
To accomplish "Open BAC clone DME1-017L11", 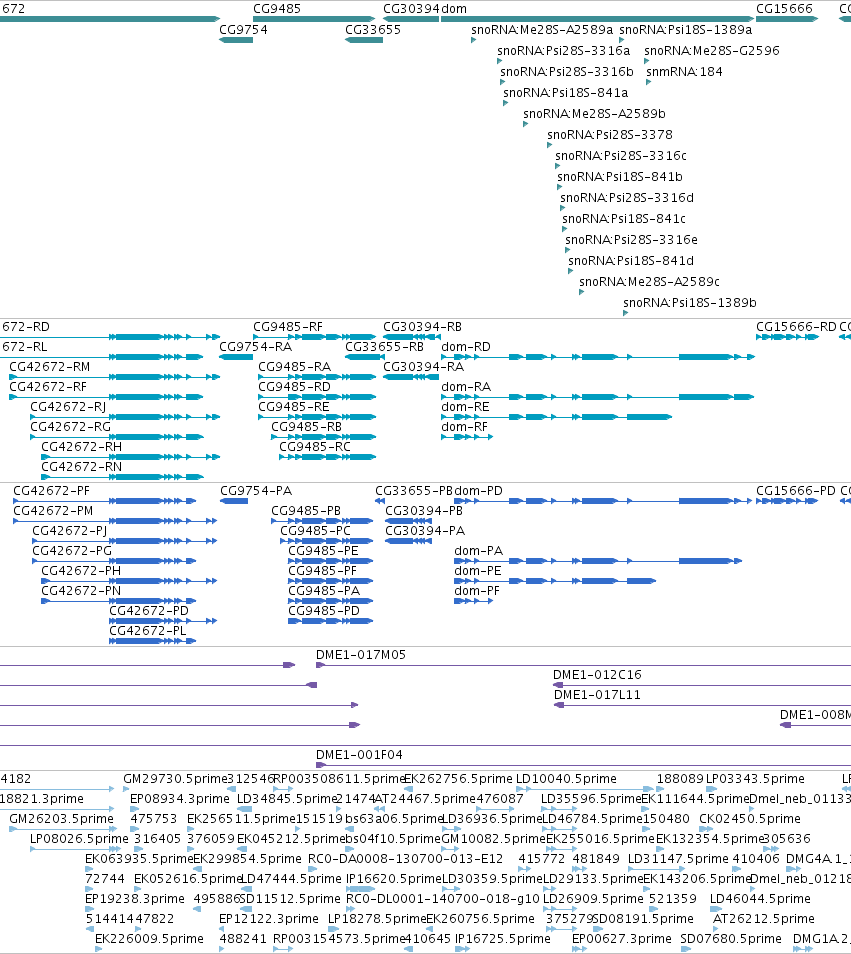I will pyautogui.click(x=597, y=695).
